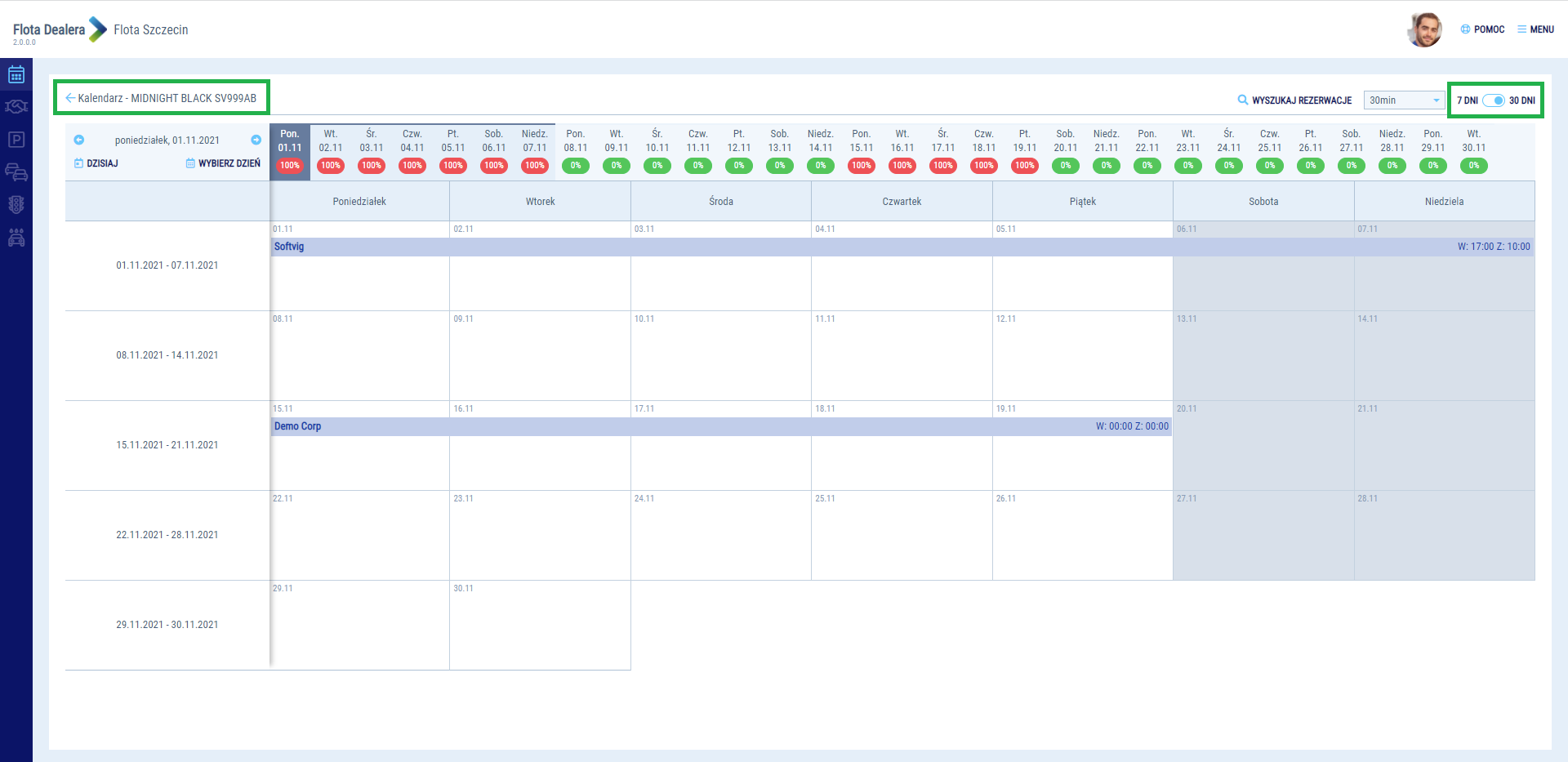Viewport: 1568px width, 762px height.
Task: Open WYBIERZ DZIEŃ date picker
Action: pos(223,163)
